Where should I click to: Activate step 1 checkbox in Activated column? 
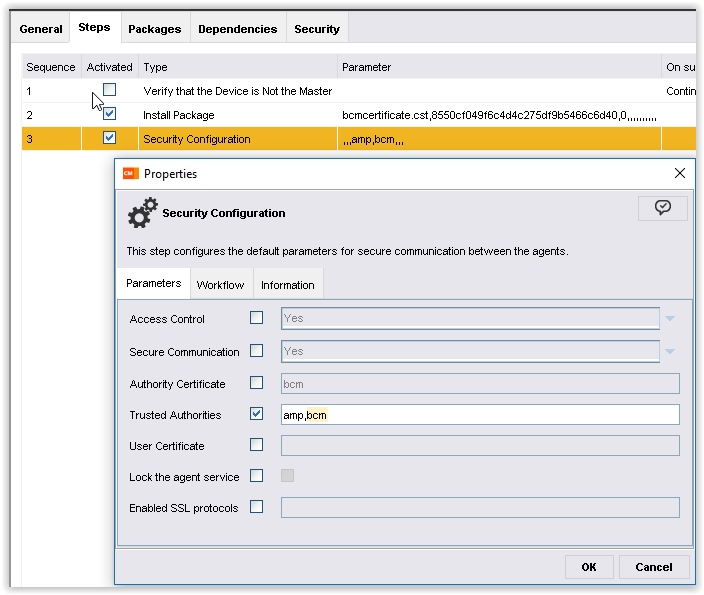tap(110, 90)
